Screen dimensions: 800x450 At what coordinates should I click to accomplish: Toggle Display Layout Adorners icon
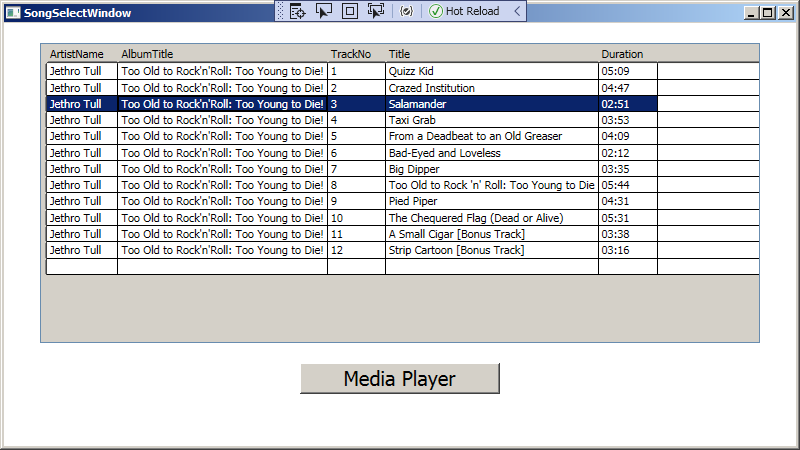click(349, 11)
